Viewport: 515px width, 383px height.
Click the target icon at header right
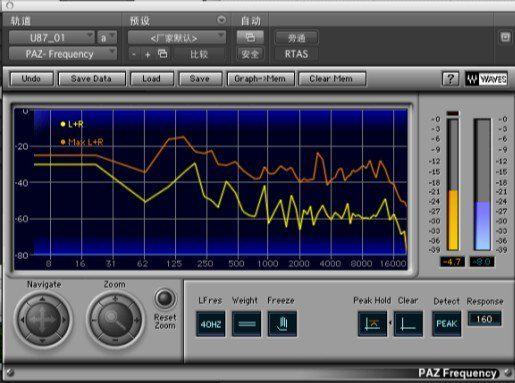(505, 37)
